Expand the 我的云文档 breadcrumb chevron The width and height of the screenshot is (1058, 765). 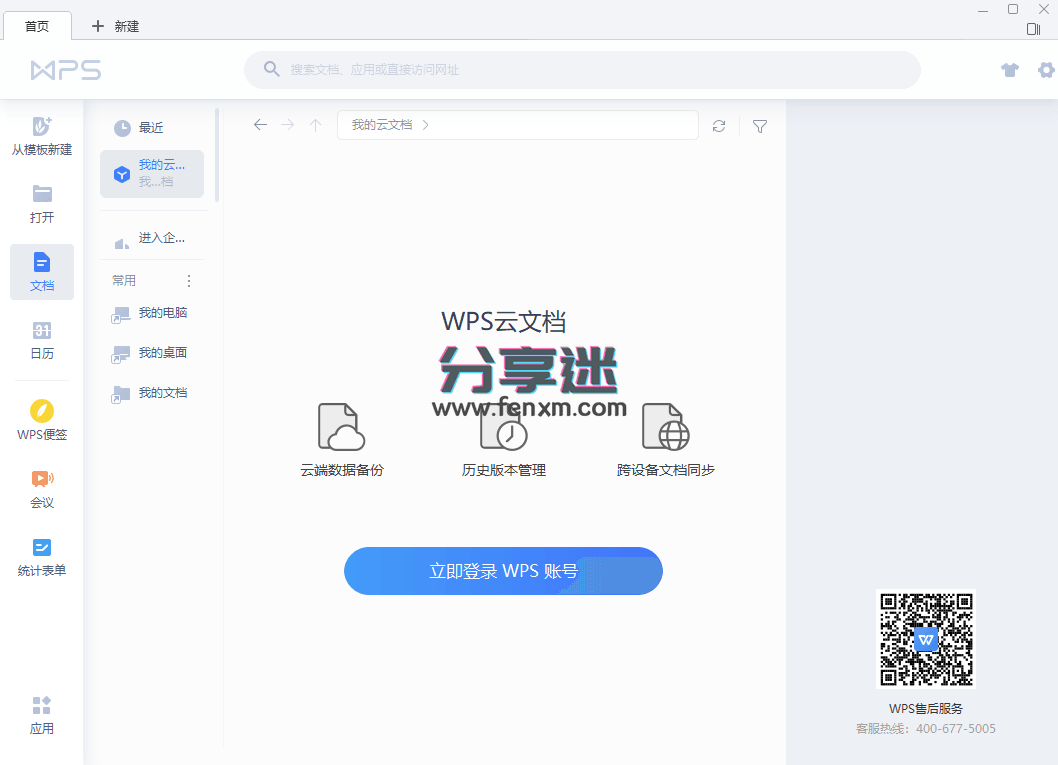tap(425, 125)
